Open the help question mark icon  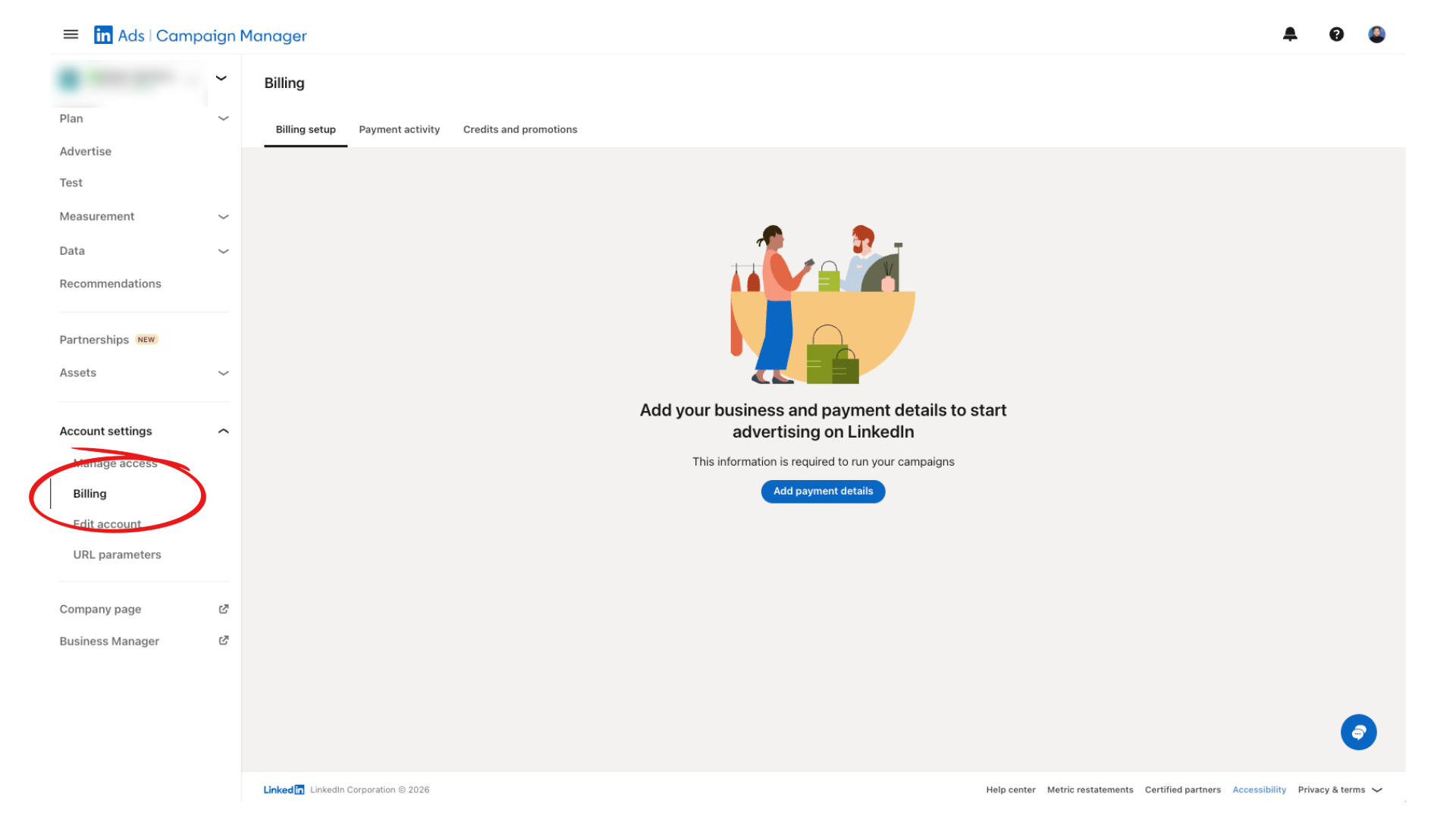click(1336, 34)
